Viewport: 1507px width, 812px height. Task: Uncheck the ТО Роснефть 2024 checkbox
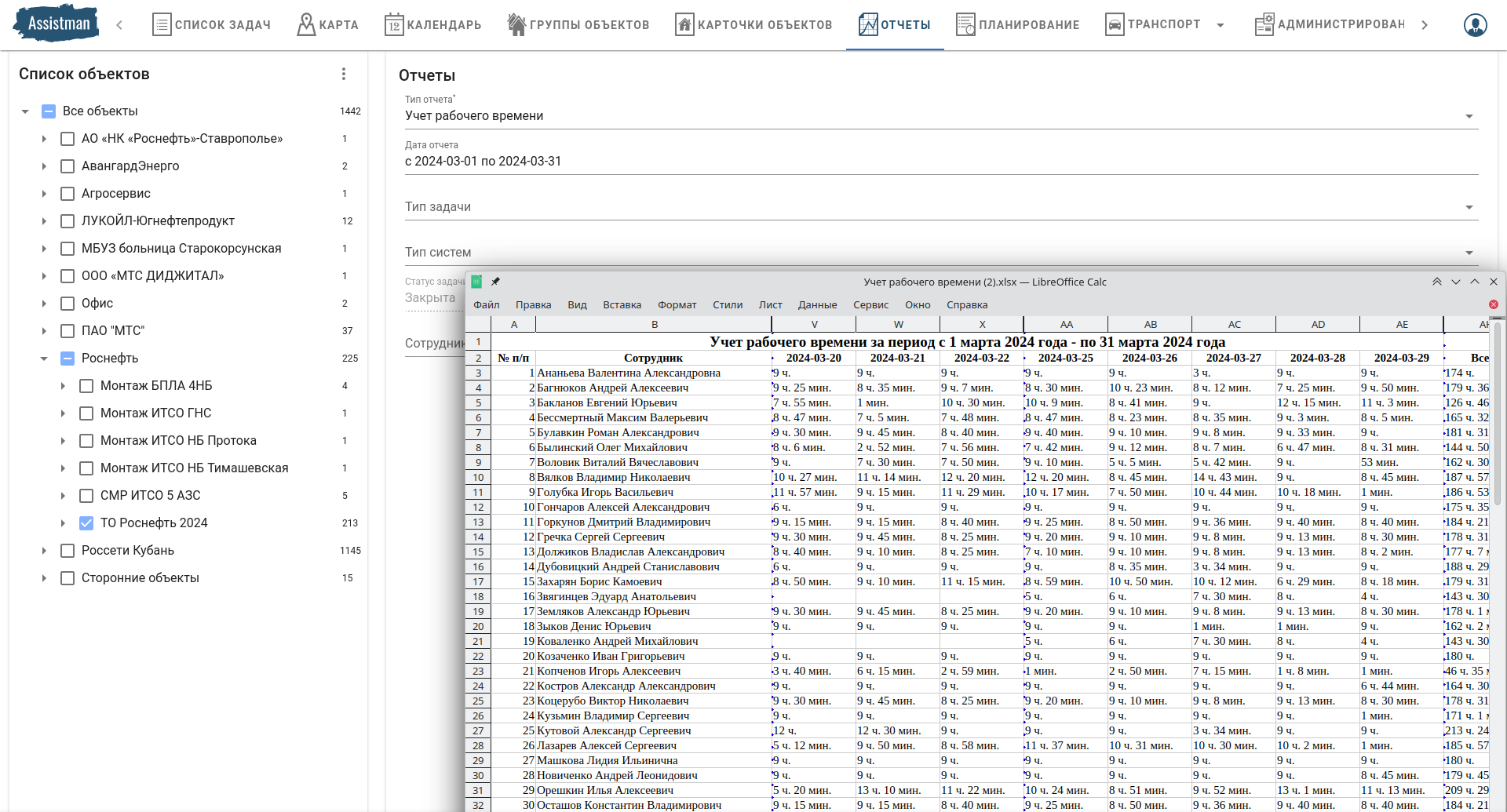point(86,523)
